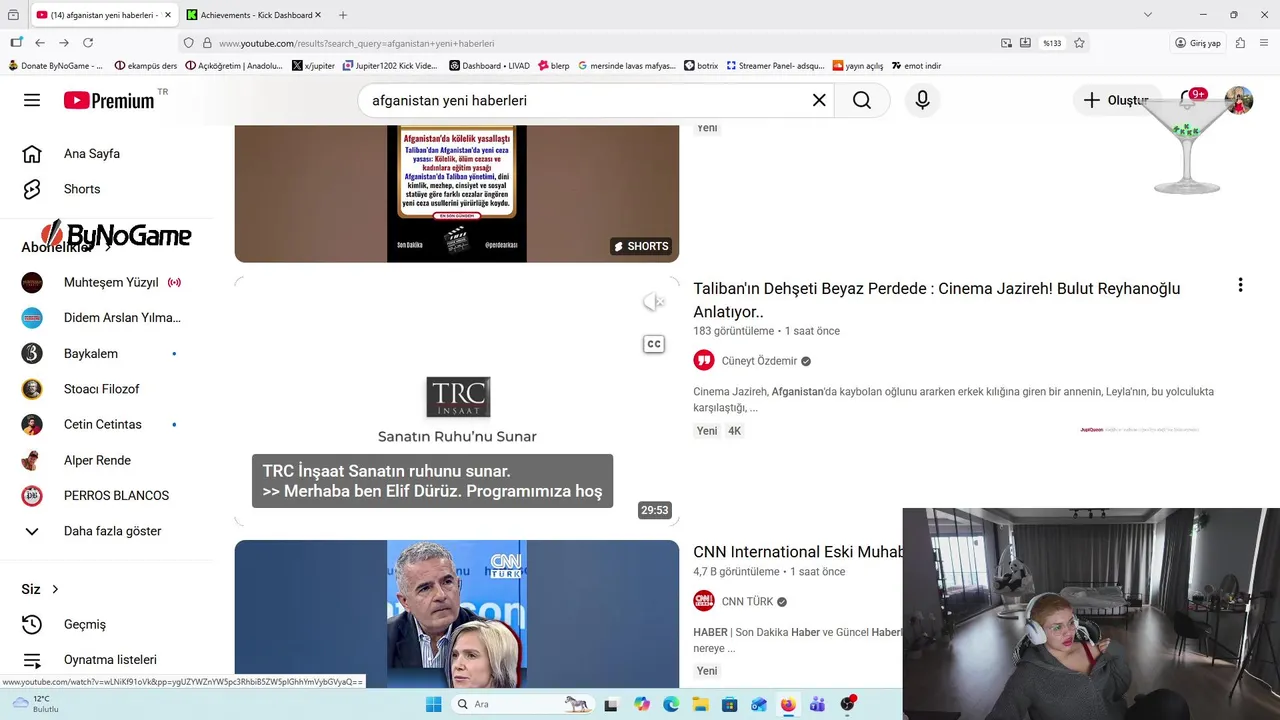
Task: Bookmark this page with the star icon
Action: (x=1079, y=43)
